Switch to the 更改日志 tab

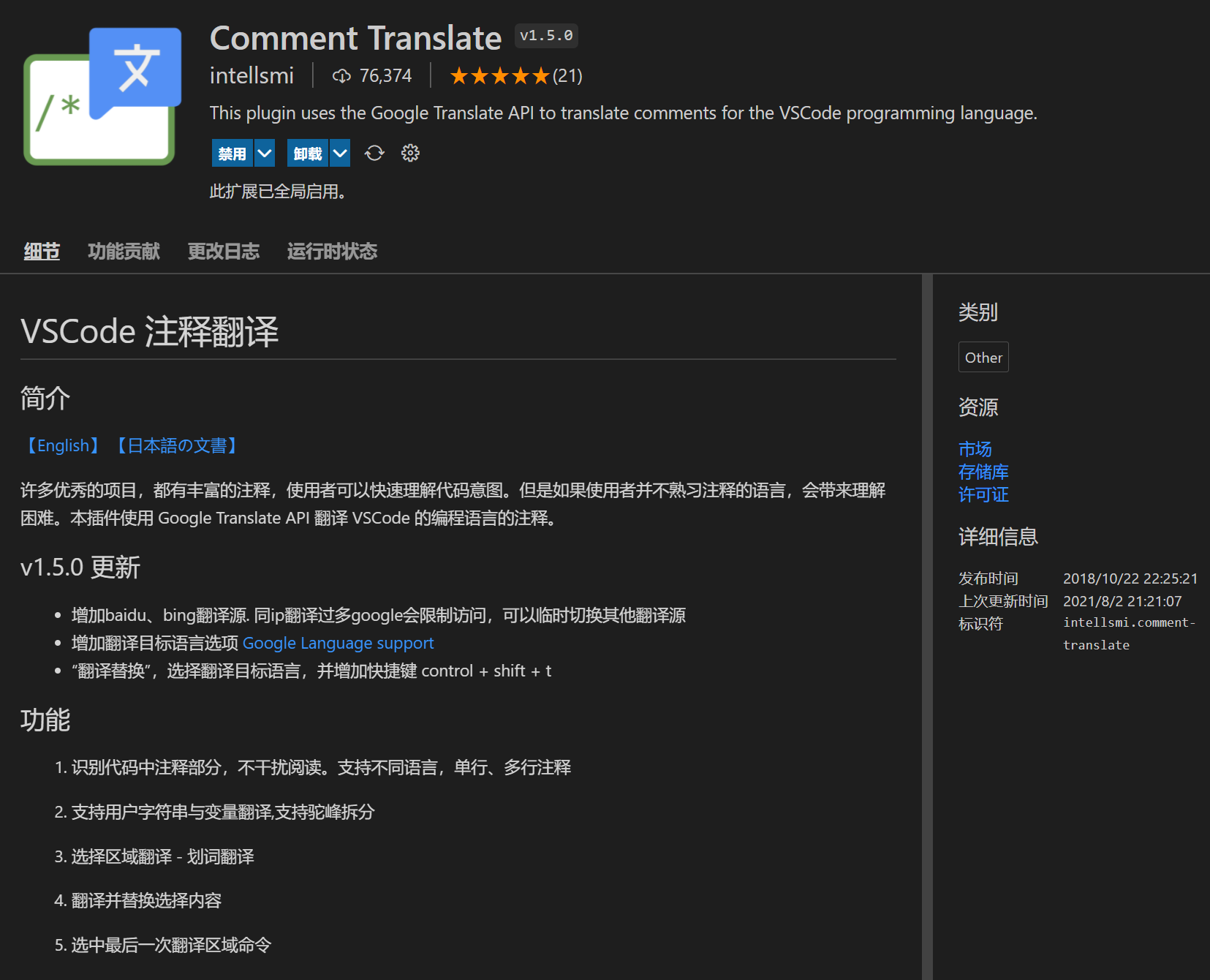coord(223,251)
